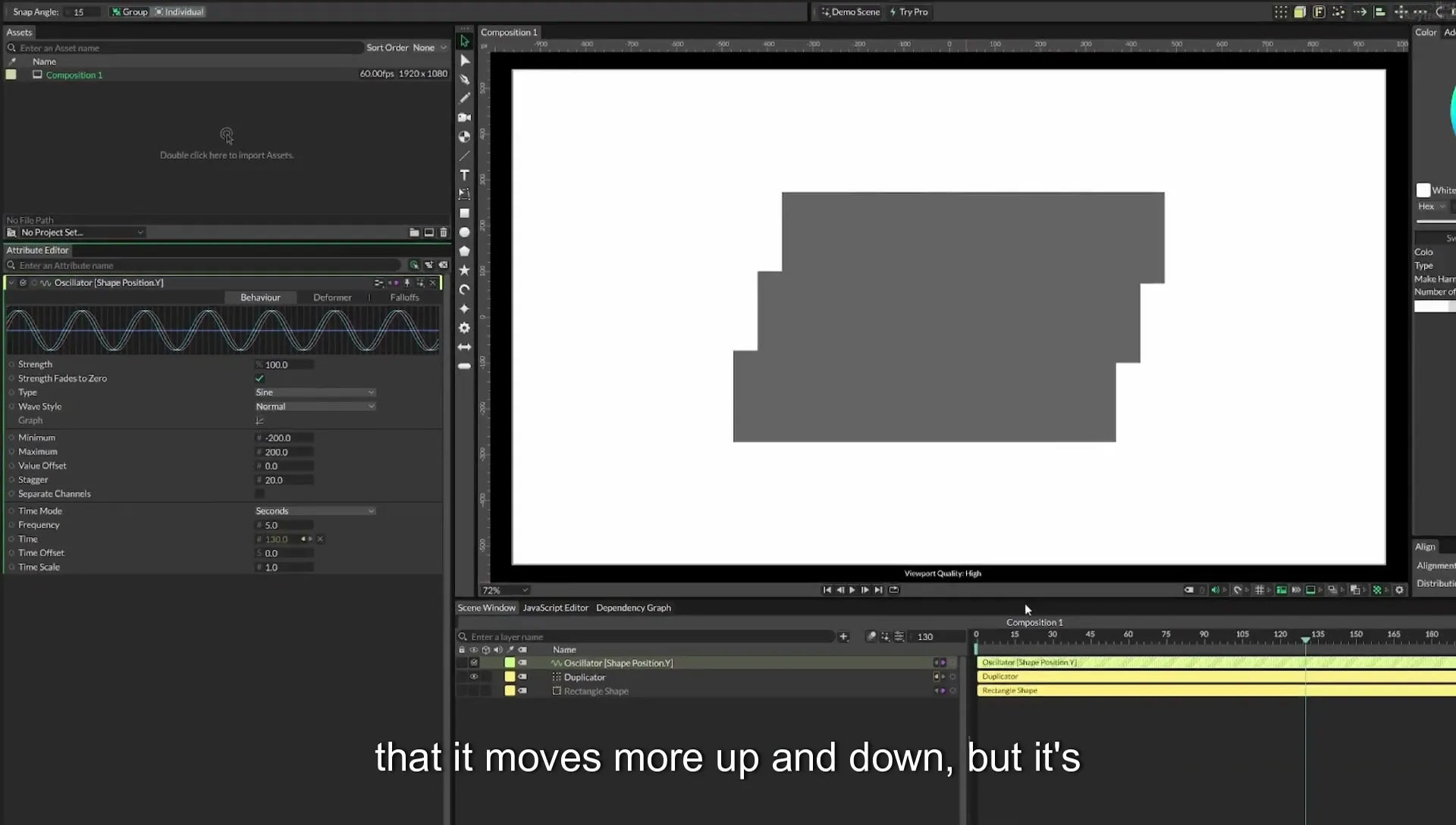
Task: Click the layer name search field
Action: (646, 637)
